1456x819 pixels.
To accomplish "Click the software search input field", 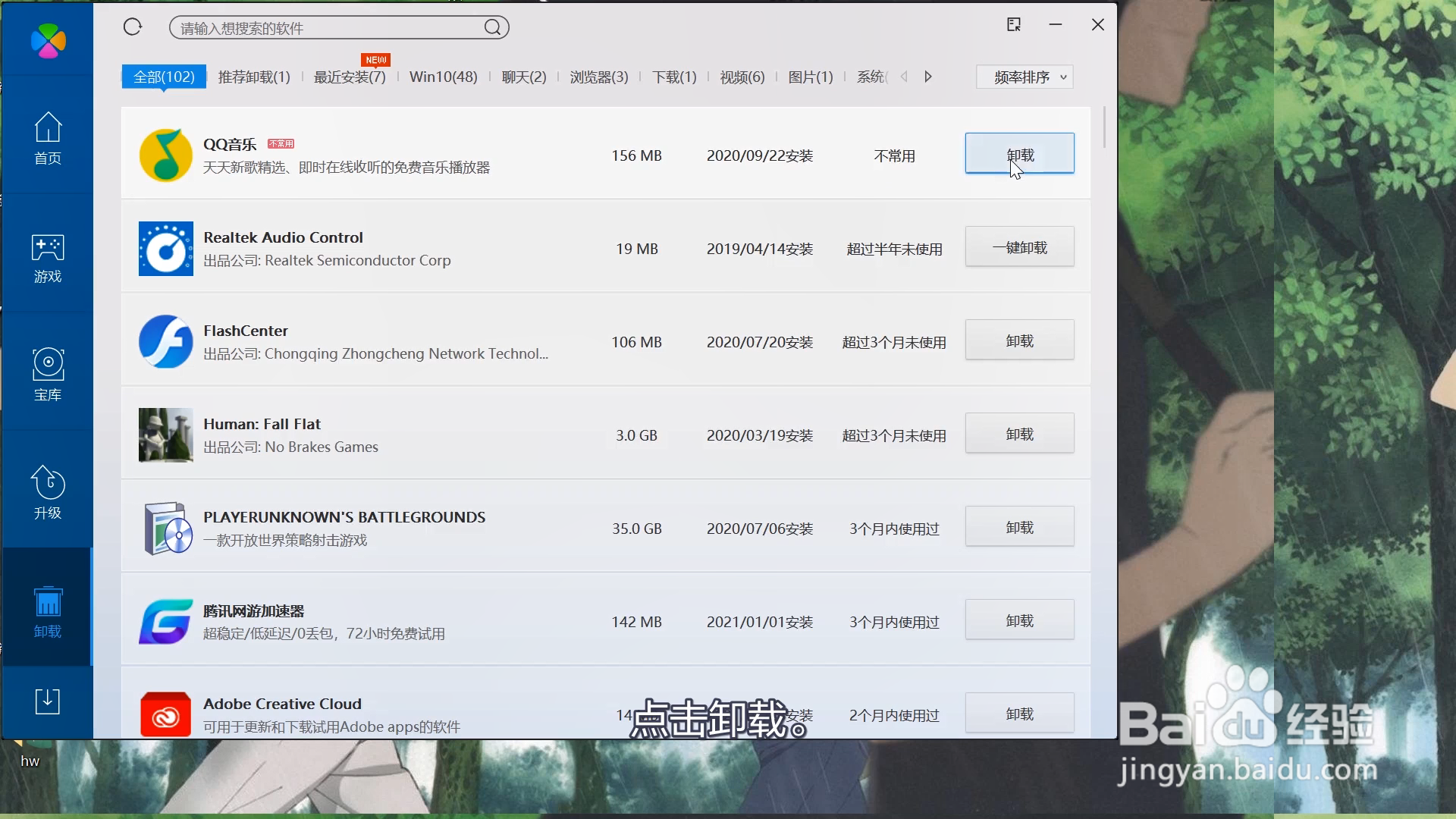I will coord(326,28).
